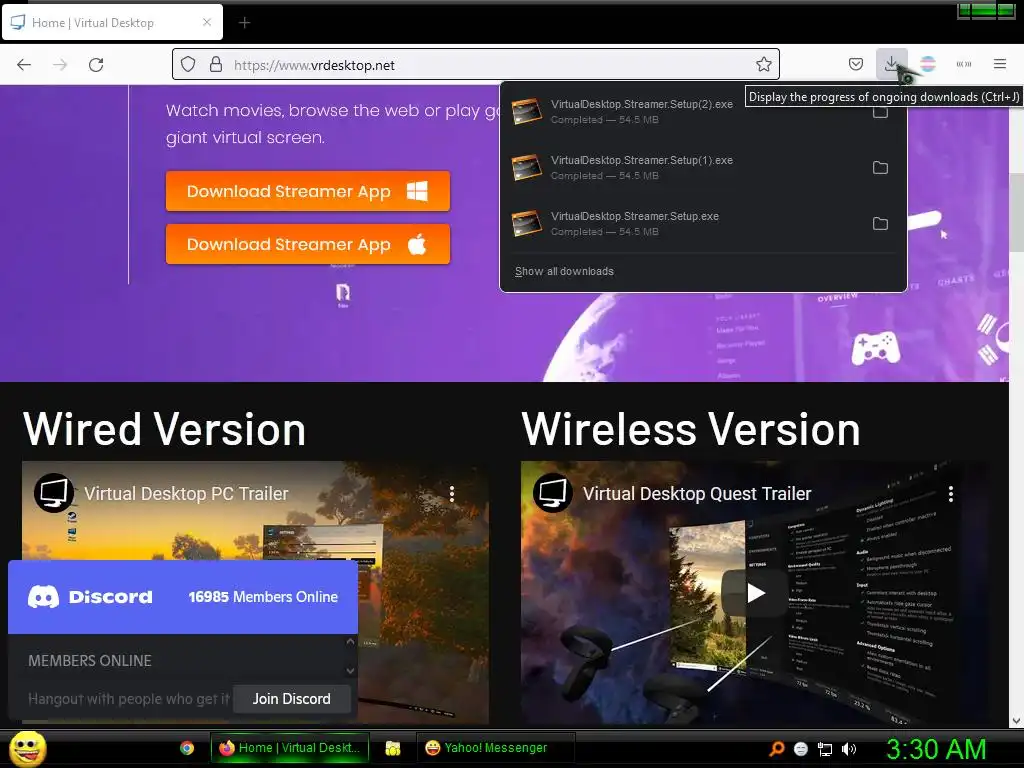Show folder for VirtualDesktop.Streamer.Setup(1).exe

click(x=880, y=168)
